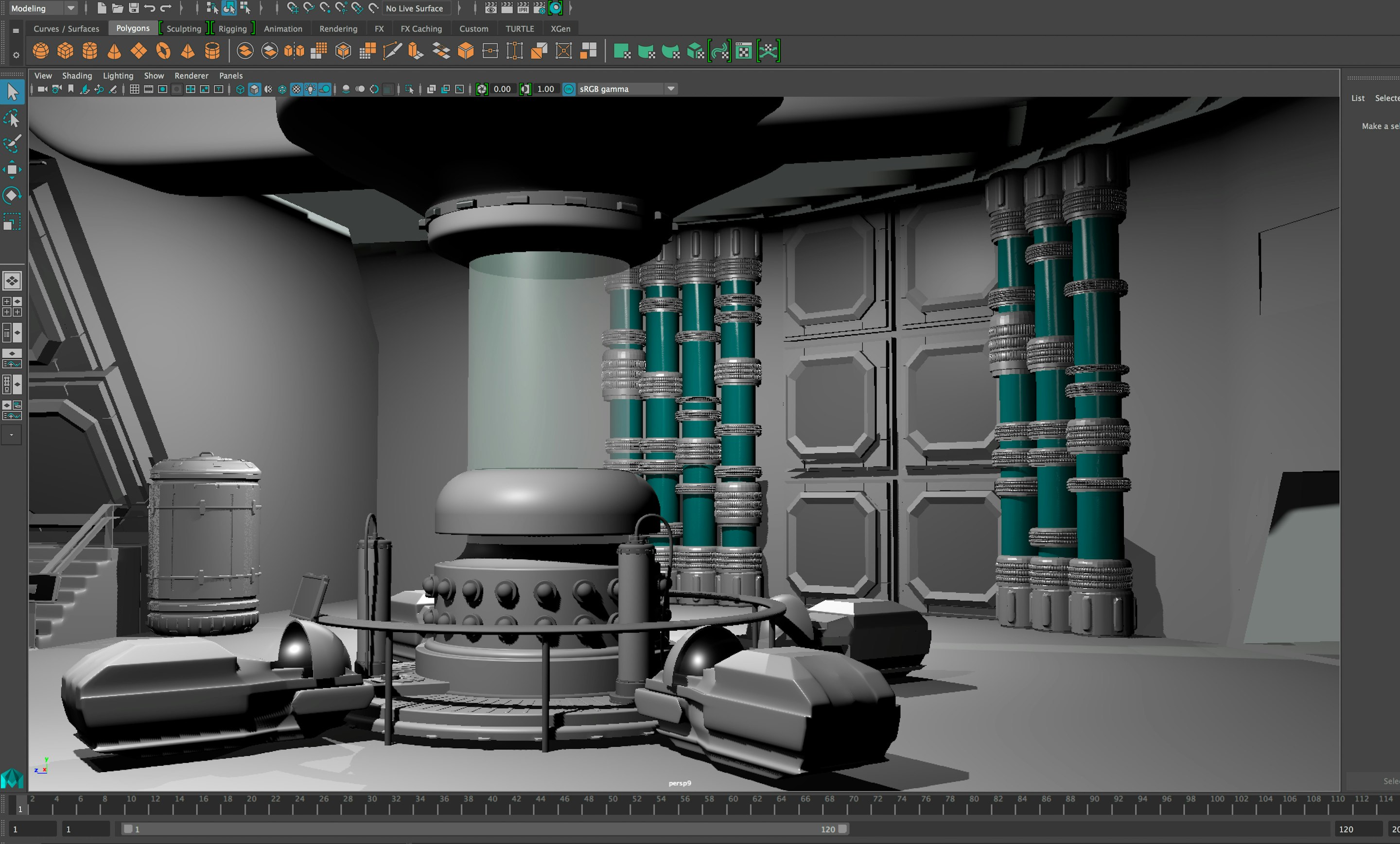Open Render Settings clapperboard gear icon
1400x844 pixels.
click(539, 8)
